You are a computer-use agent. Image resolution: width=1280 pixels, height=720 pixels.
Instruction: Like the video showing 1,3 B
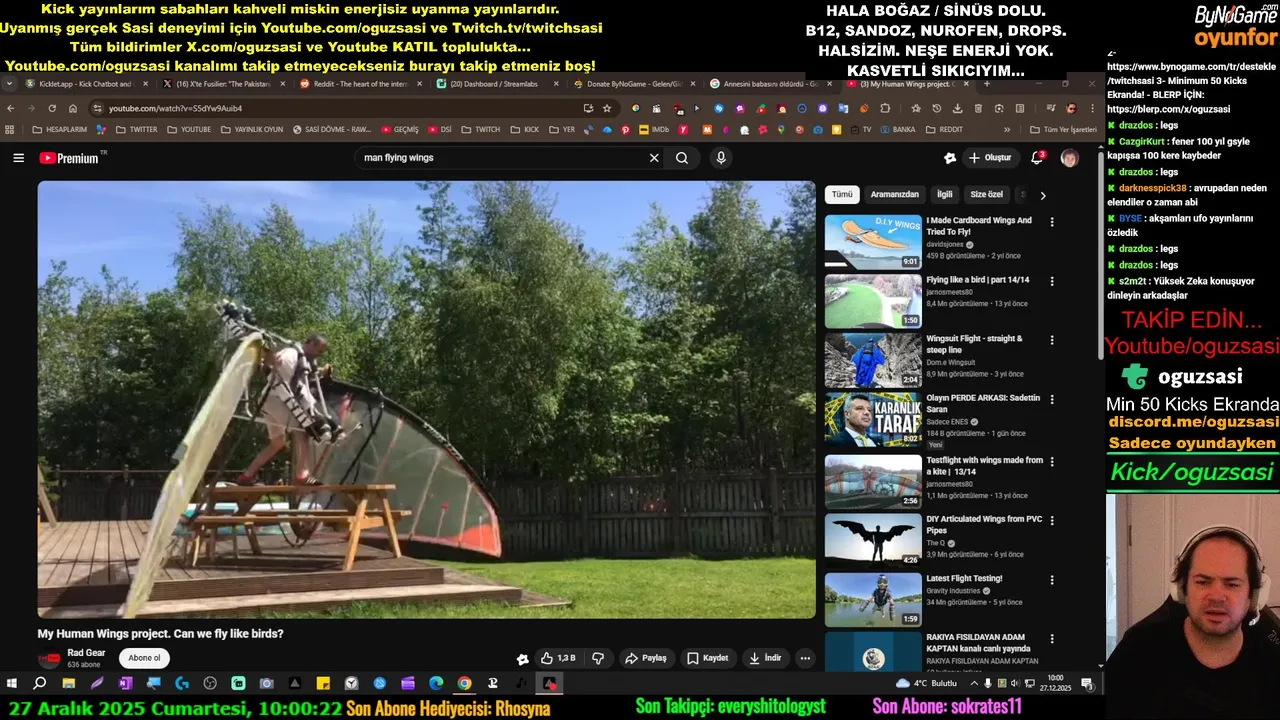click(x=558, y=658)
